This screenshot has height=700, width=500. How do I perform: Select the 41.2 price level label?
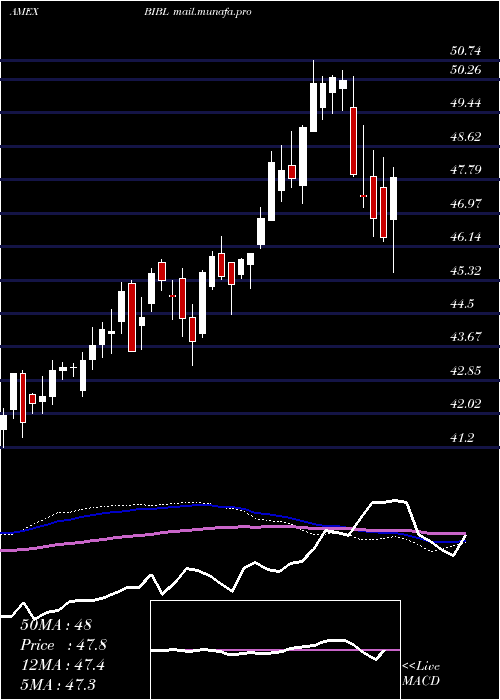(x=462, y=438)
